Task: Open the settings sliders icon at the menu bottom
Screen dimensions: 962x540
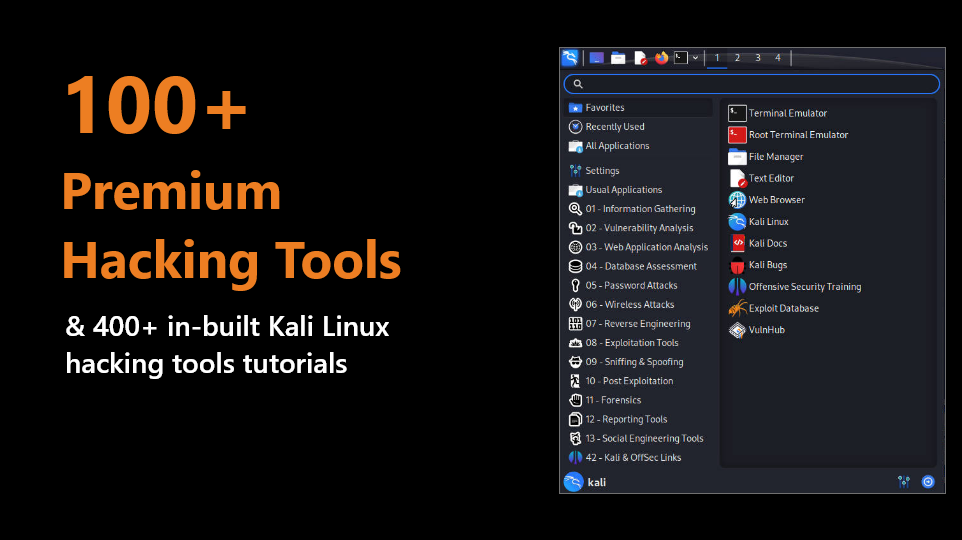Action: (x=904, y=482)
